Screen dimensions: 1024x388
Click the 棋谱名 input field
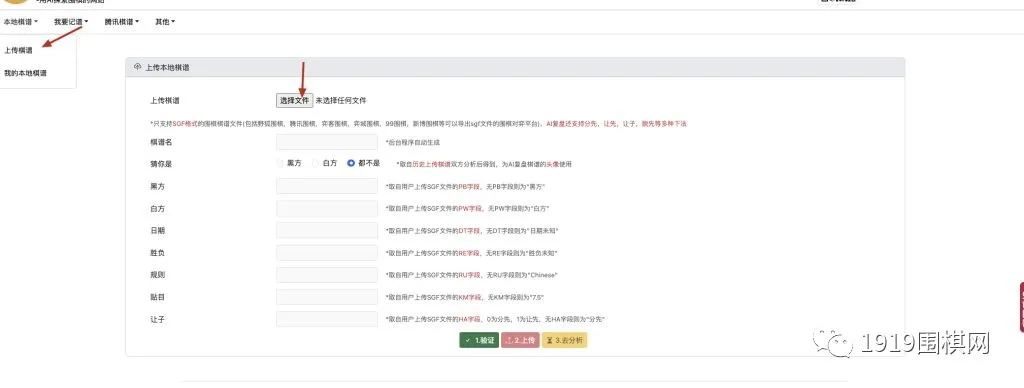coord(327,142)
